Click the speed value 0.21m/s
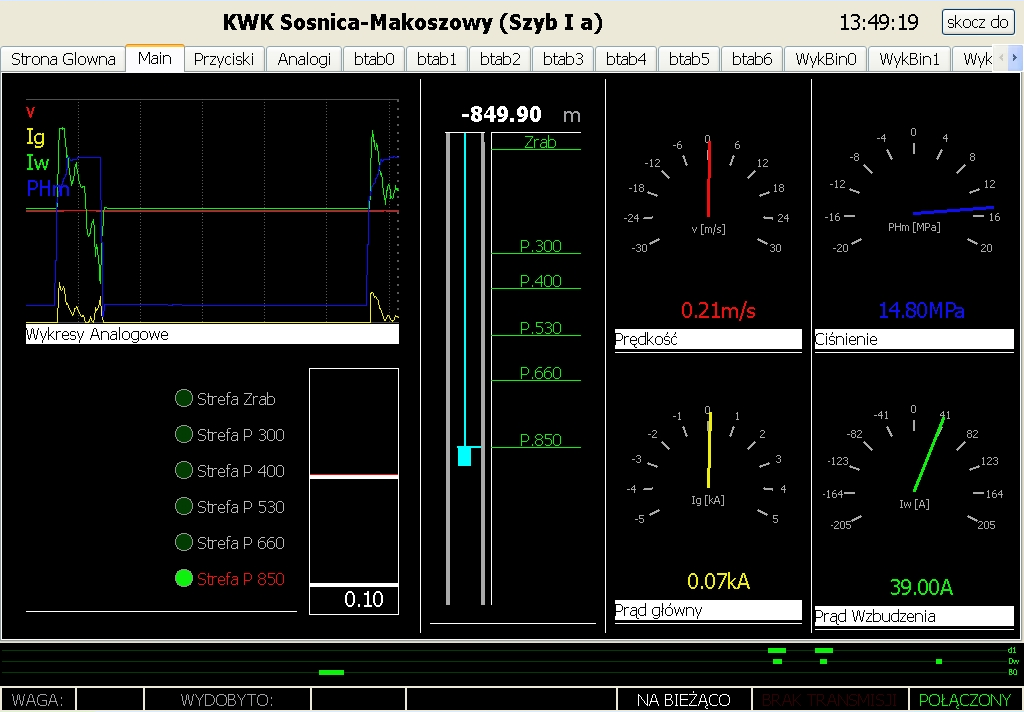The width and height of the screenshot is (1024, 712). [x=718, y=310]
